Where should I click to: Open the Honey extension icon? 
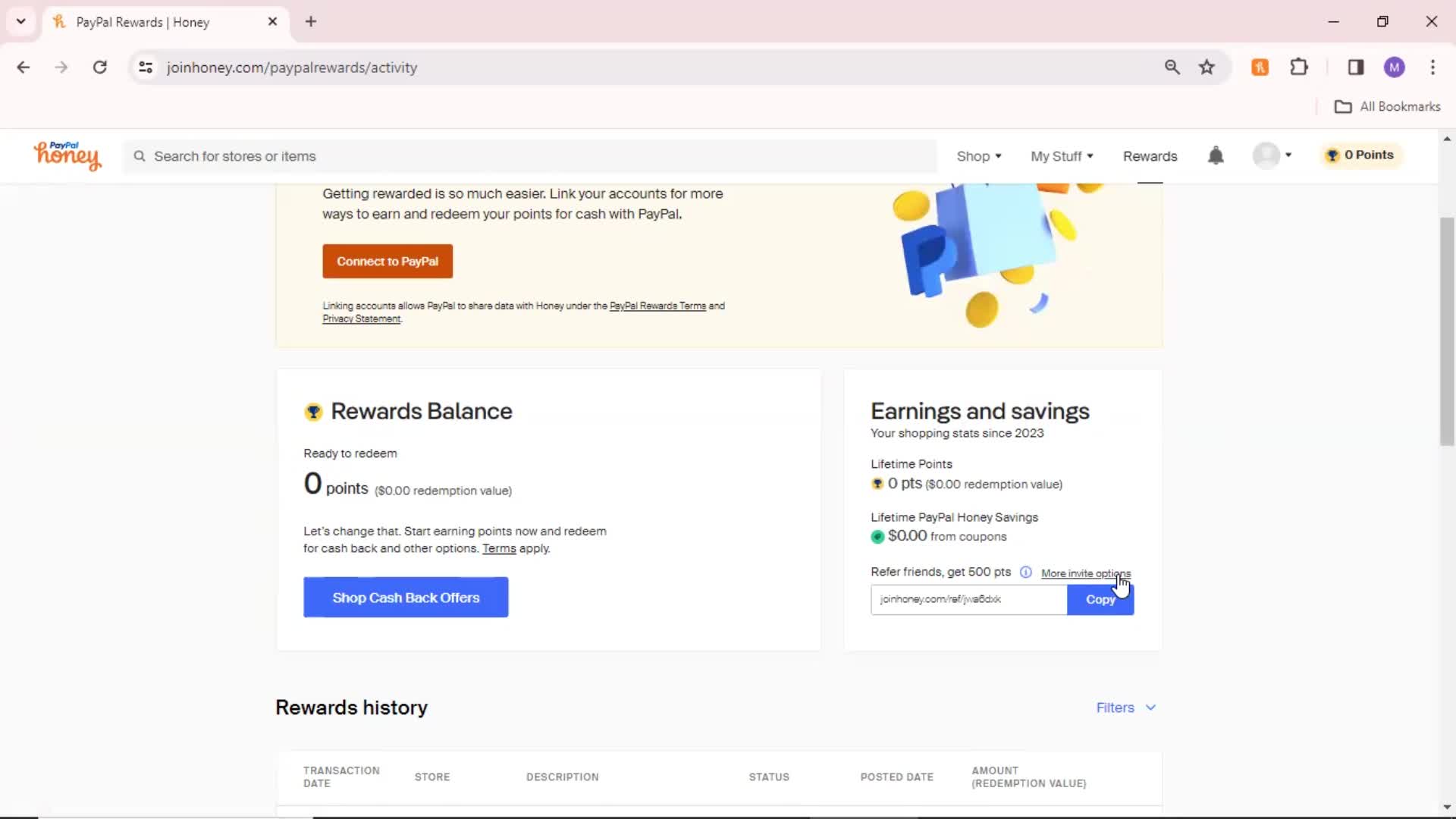[x=1260, y=67]
